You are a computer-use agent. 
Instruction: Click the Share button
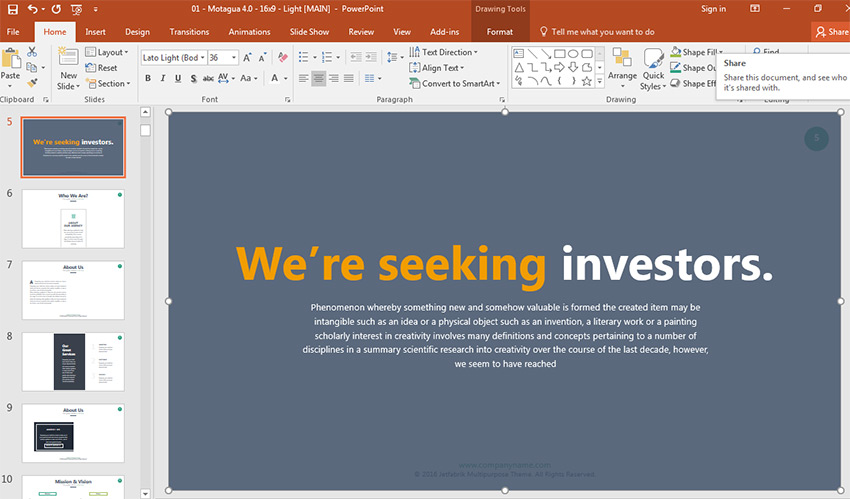[832, 32]
